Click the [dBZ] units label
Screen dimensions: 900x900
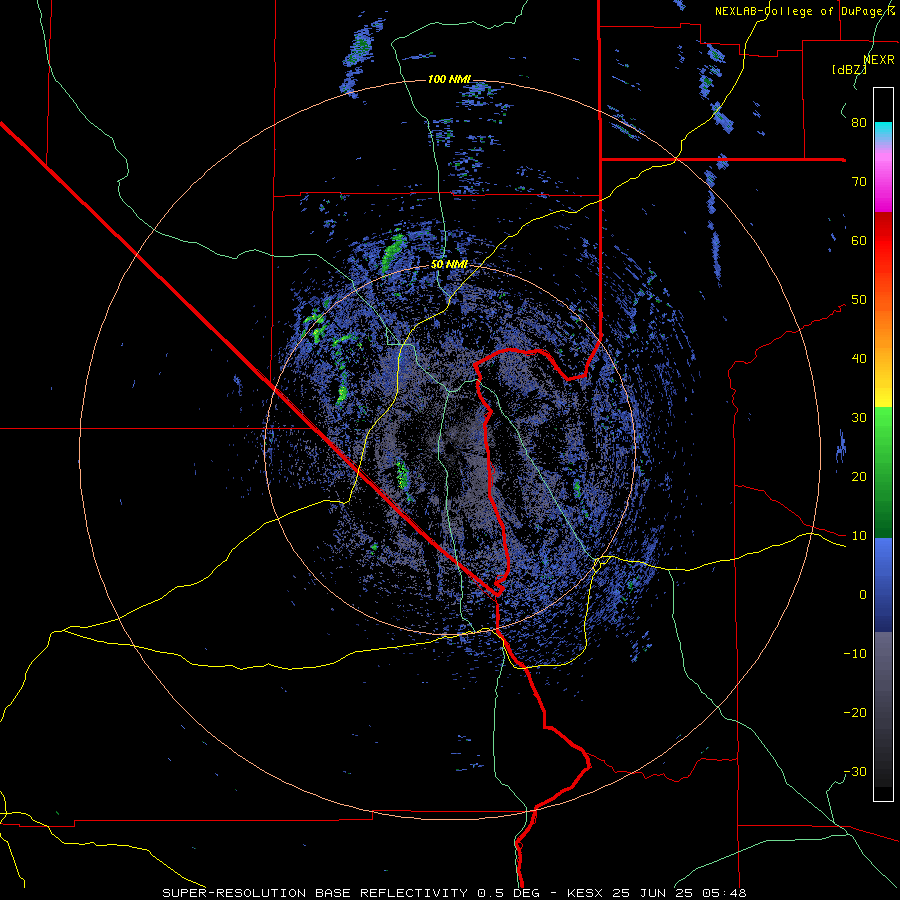tap(849, 70)
